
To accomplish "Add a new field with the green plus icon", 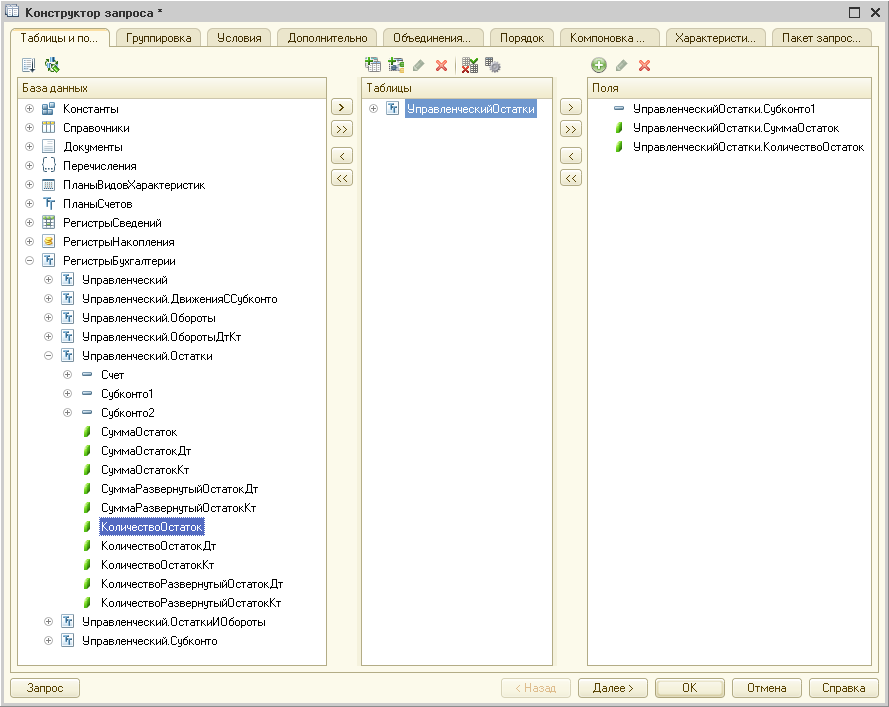I will click(599, 65).
